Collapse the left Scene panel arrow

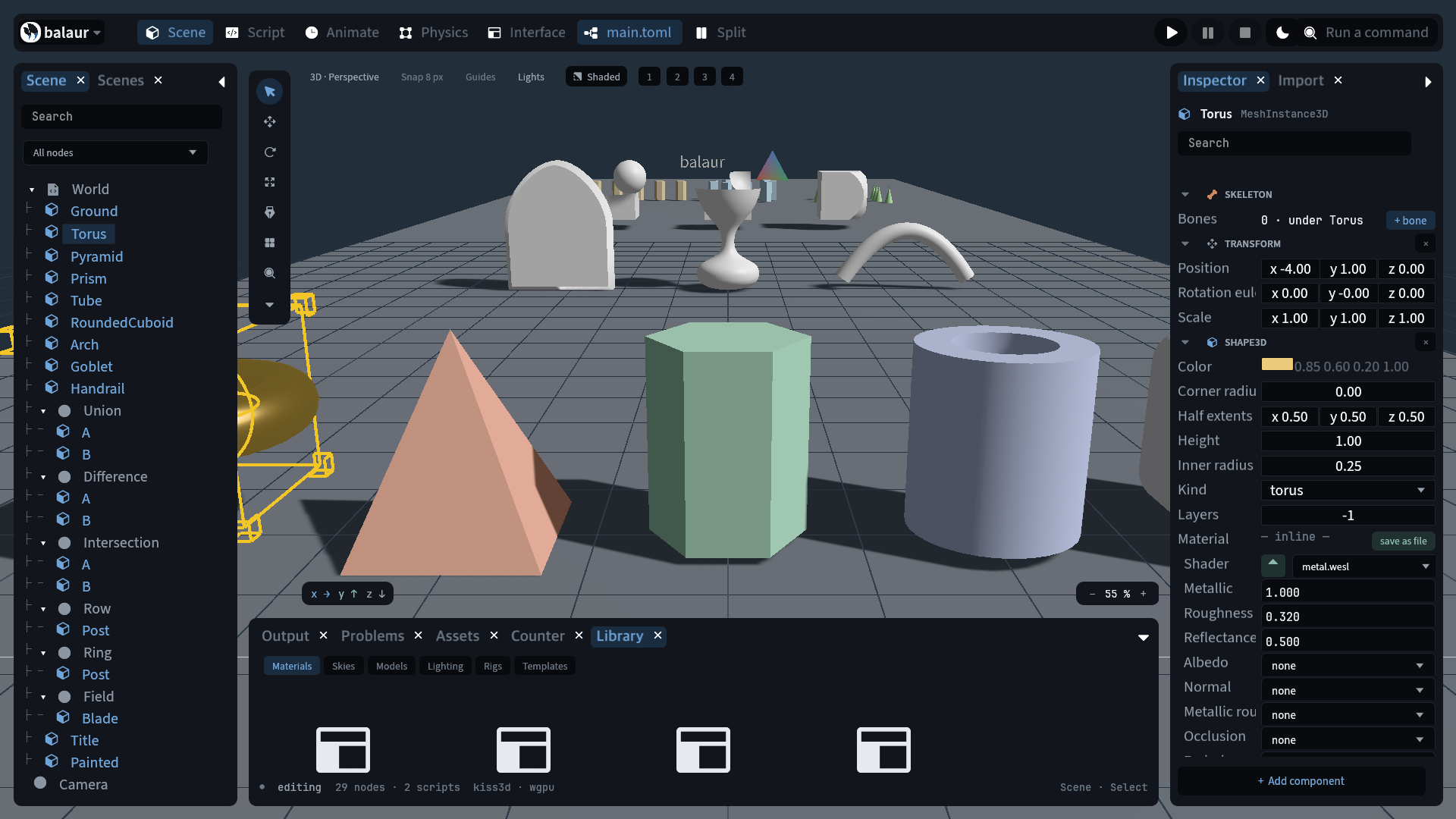(x=221, y=81)
